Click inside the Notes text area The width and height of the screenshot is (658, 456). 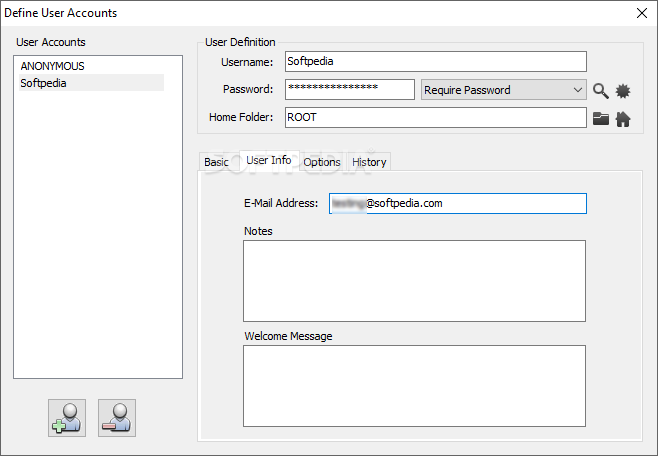(414, 281)
